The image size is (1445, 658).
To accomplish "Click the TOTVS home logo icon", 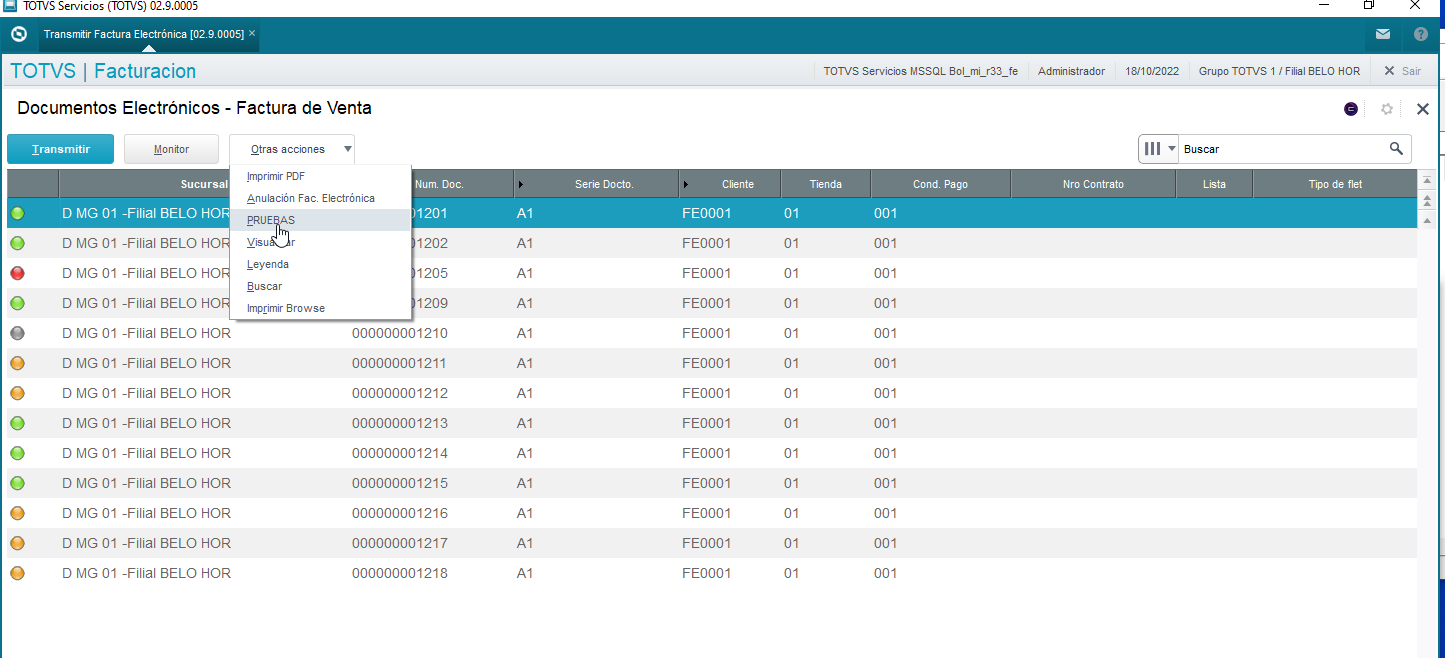I will (x=18, y=34).
